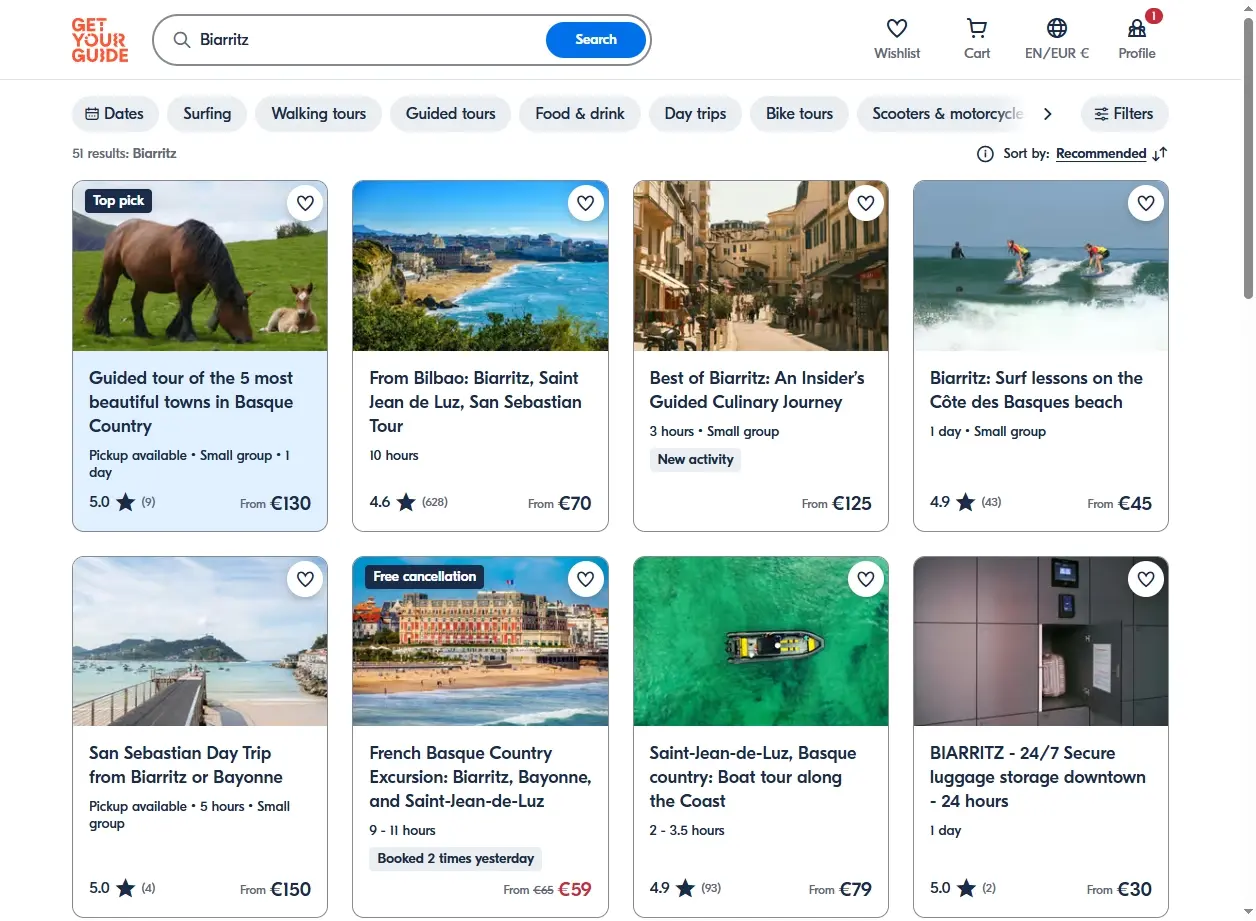Click the blue Search button
The height and width of the screenshot is (921, 1256).
pyautogui.click(x=596, y=40)
